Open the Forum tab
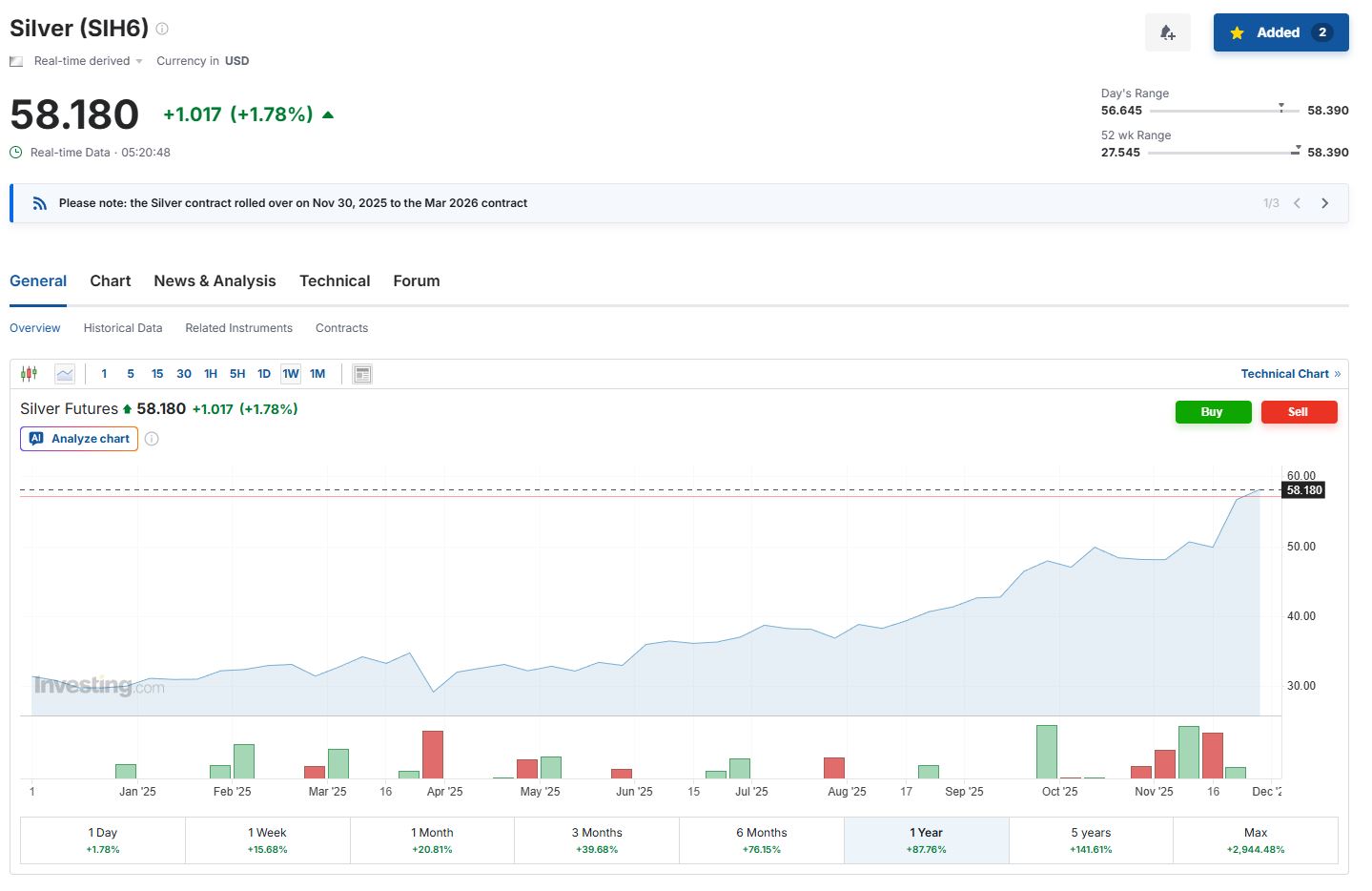Screen dimensions: 1372x891 [x=417, y=281]
